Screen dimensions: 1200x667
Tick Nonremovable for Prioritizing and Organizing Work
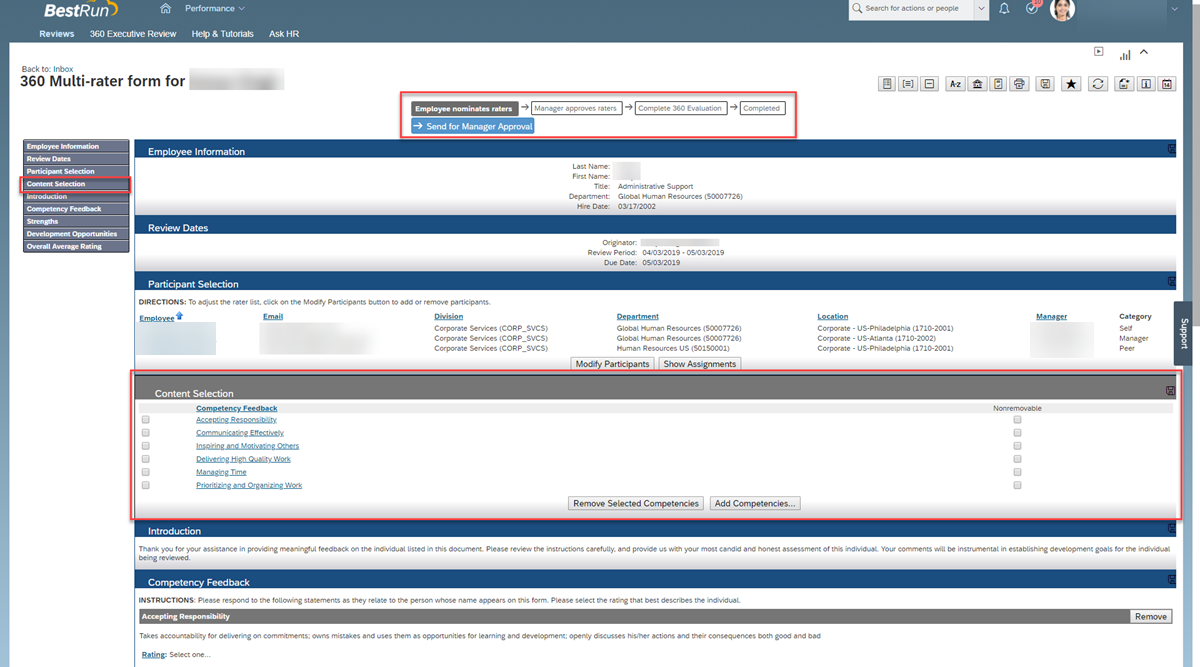1017,485
